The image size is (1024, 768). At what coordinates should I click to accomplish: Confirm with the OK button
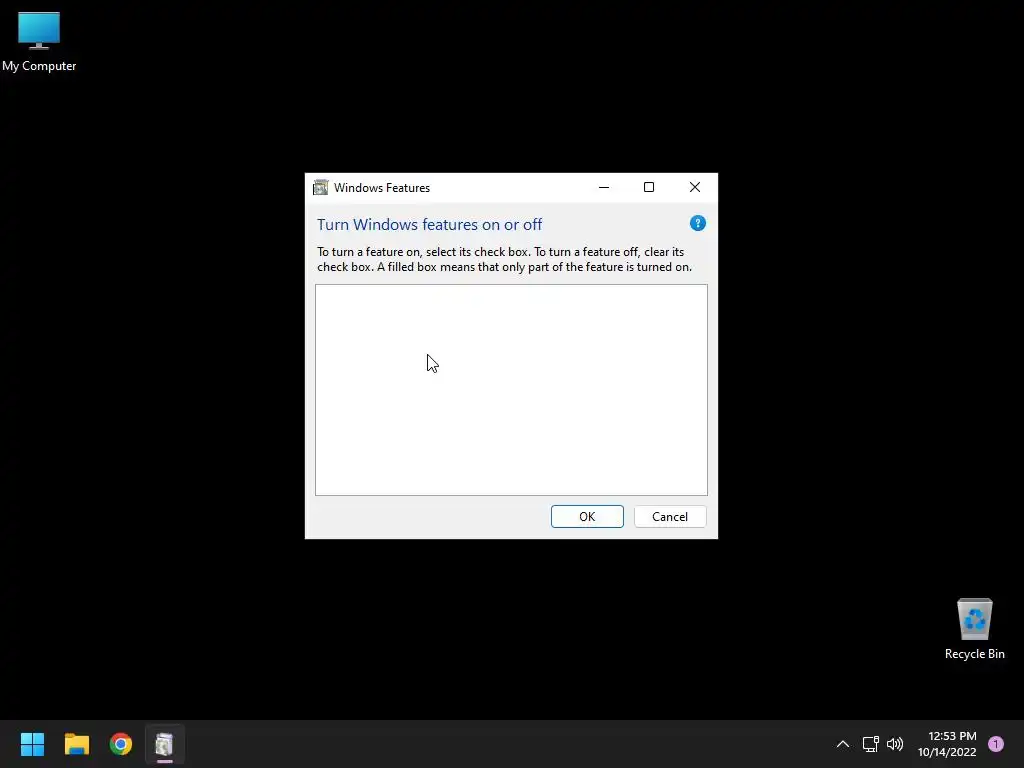click(x=587, y=517)
